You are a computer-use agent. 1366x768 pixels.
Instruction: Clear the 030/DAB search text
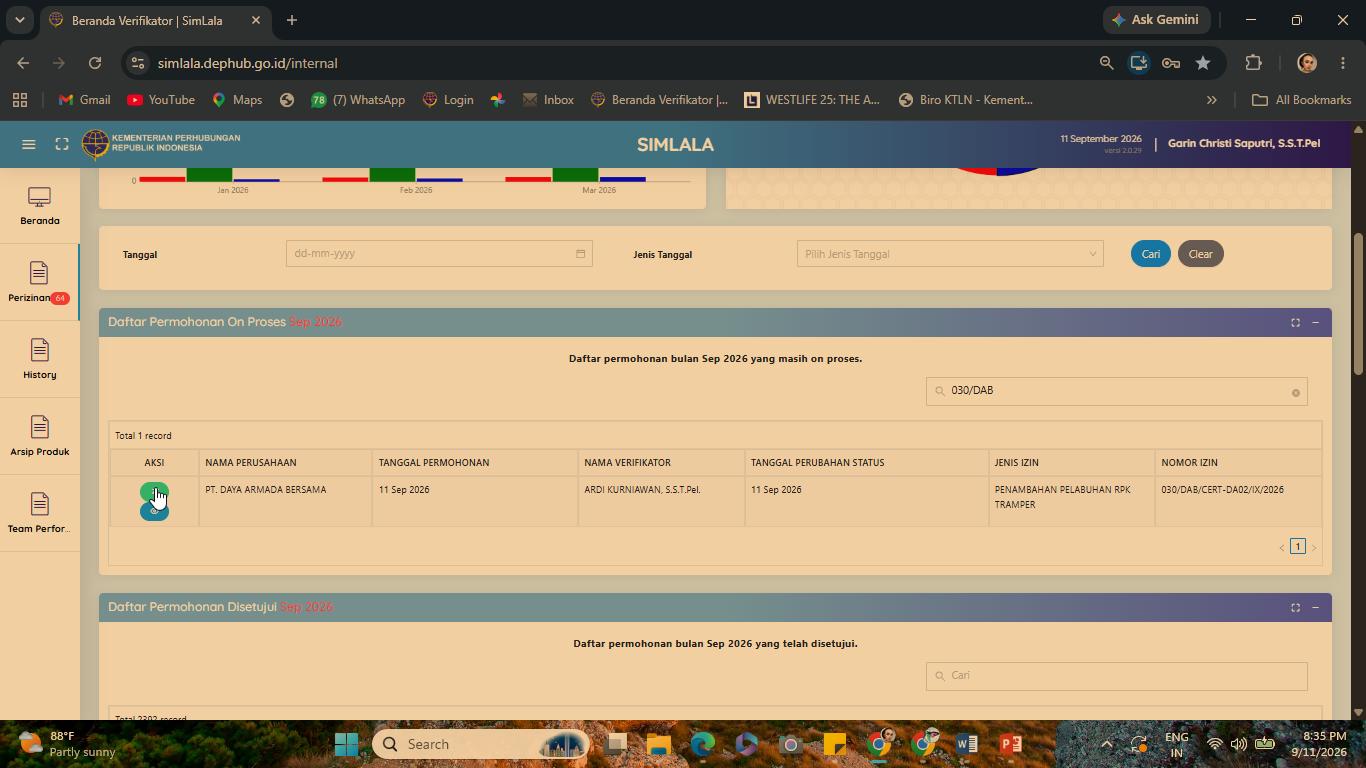1295,392
